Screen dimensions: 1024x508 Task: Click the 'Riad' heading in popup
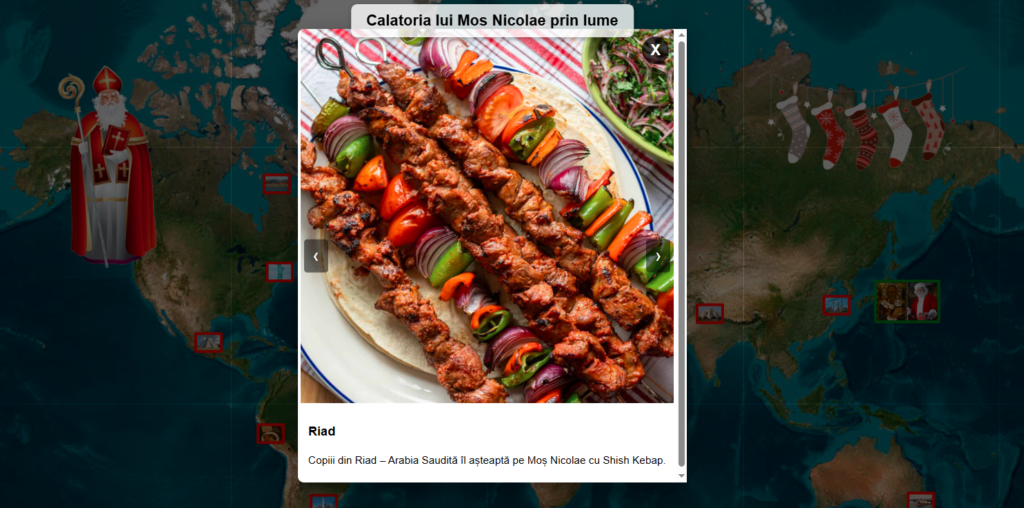[322, 432]
